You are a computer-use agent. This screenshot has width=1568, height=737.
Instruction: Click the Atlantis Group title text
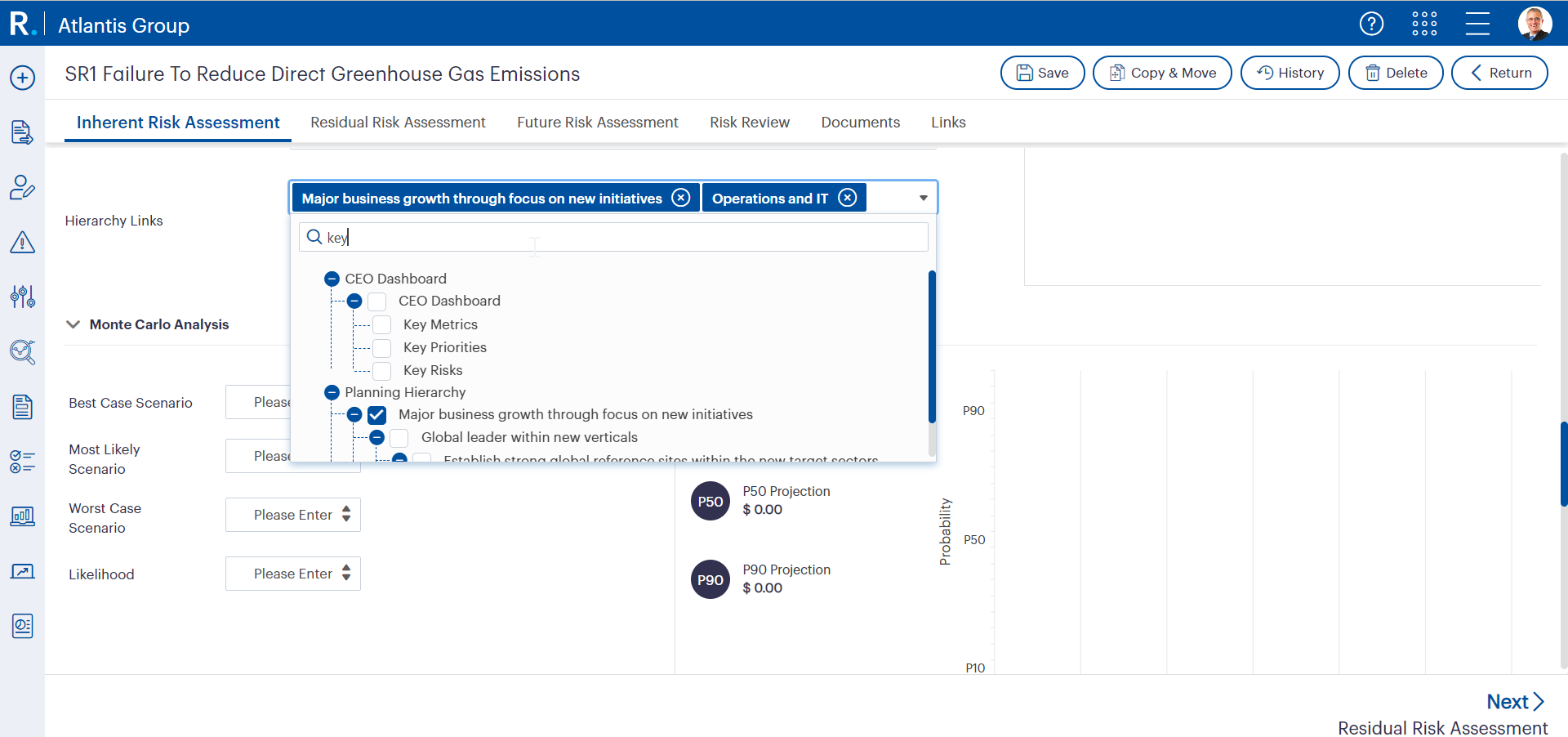click(x=123, y=25)
